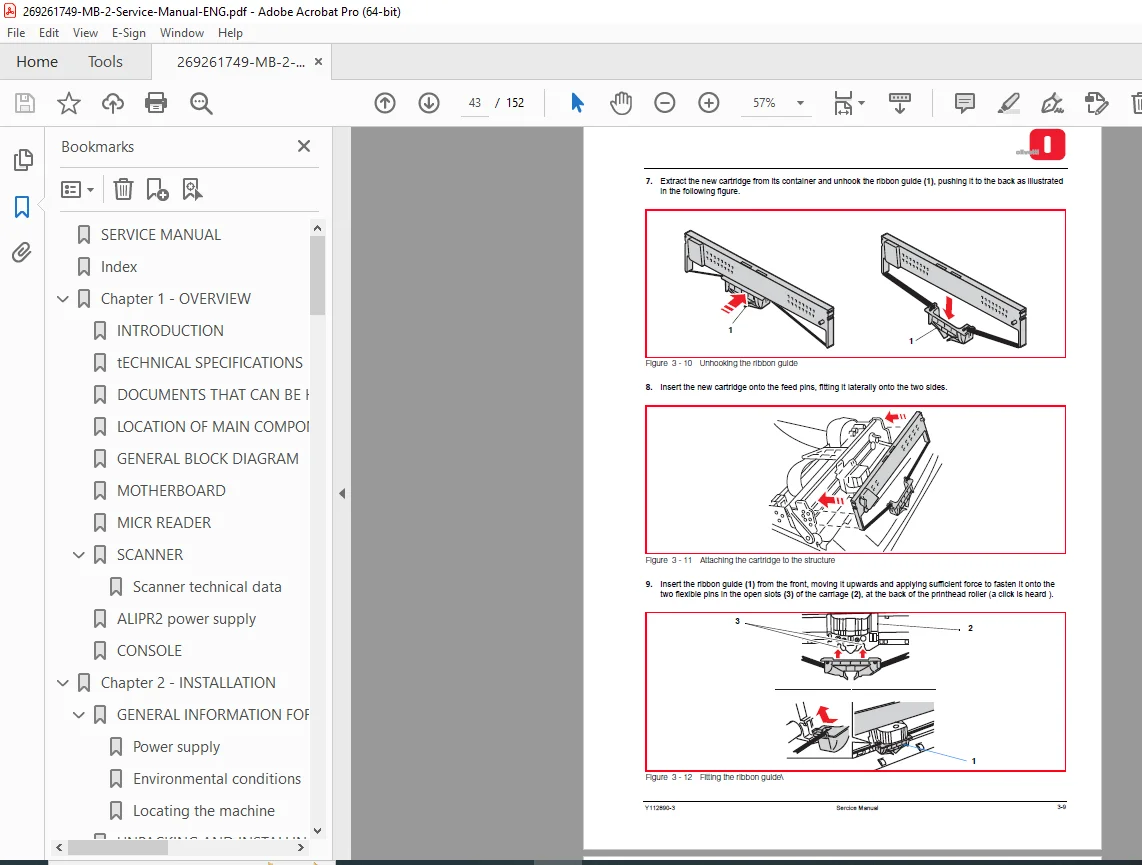1142x865 pixels.
Task: Jump to ALIPR2 power supply bookmark
Action: [x=186, y=619]
